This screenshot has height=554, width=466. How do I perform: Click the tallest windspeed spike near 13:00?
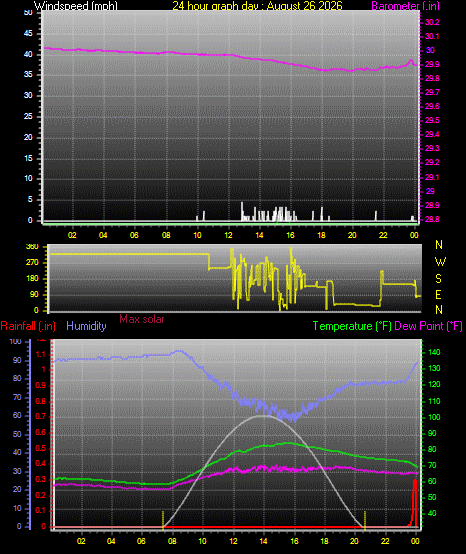pyautogui.click(x=242, y=211)
